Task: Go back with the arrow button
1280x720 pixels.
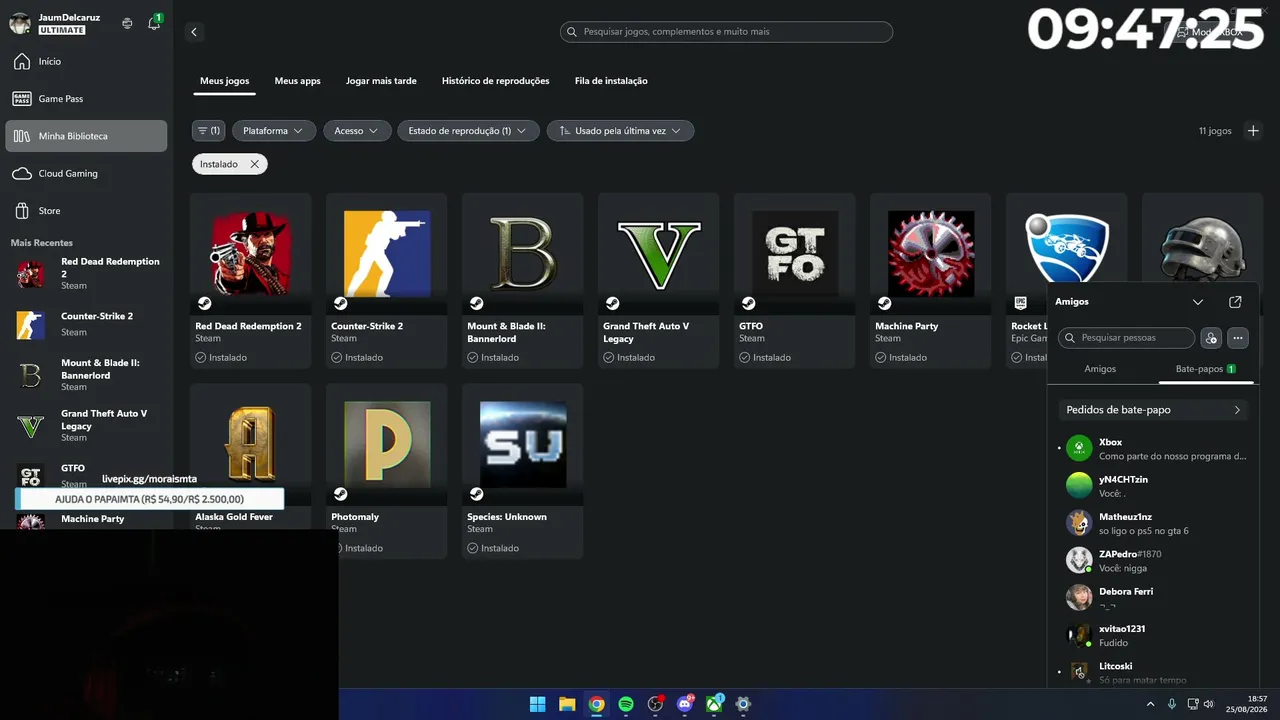Action: pyautogui.click(x=194, y=32)
